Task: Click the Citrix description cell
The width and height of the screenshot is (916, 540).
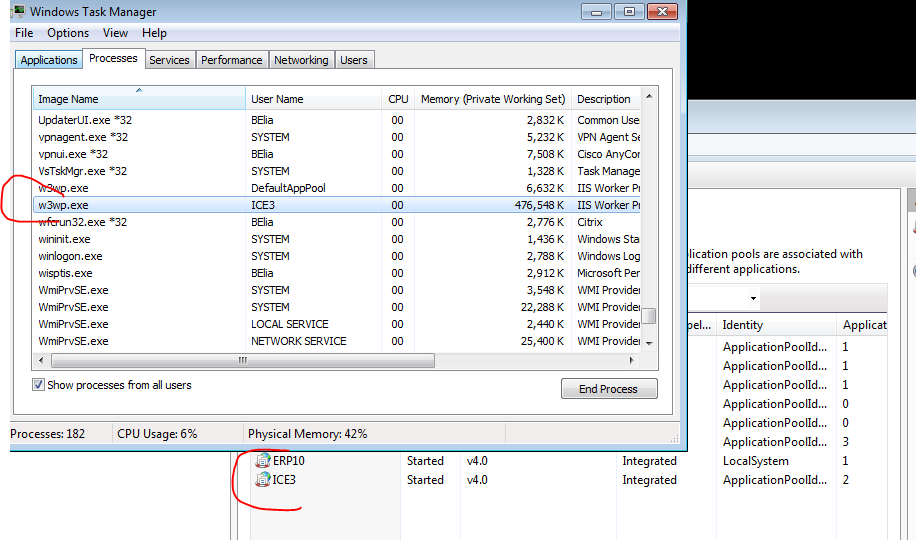Action: (x=589, y=222)
